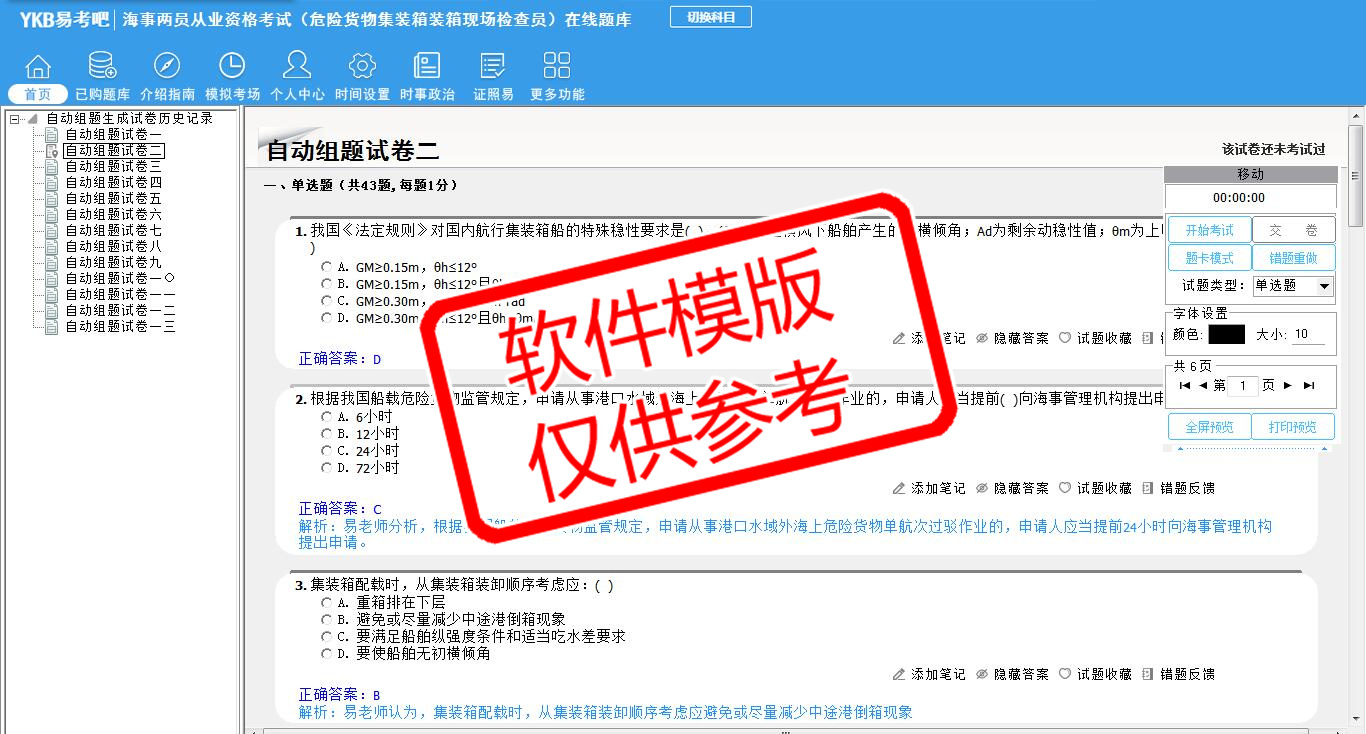Choose option B for question 3
1366x734 pixels.
pyautogui.click(x=327, y=620)
